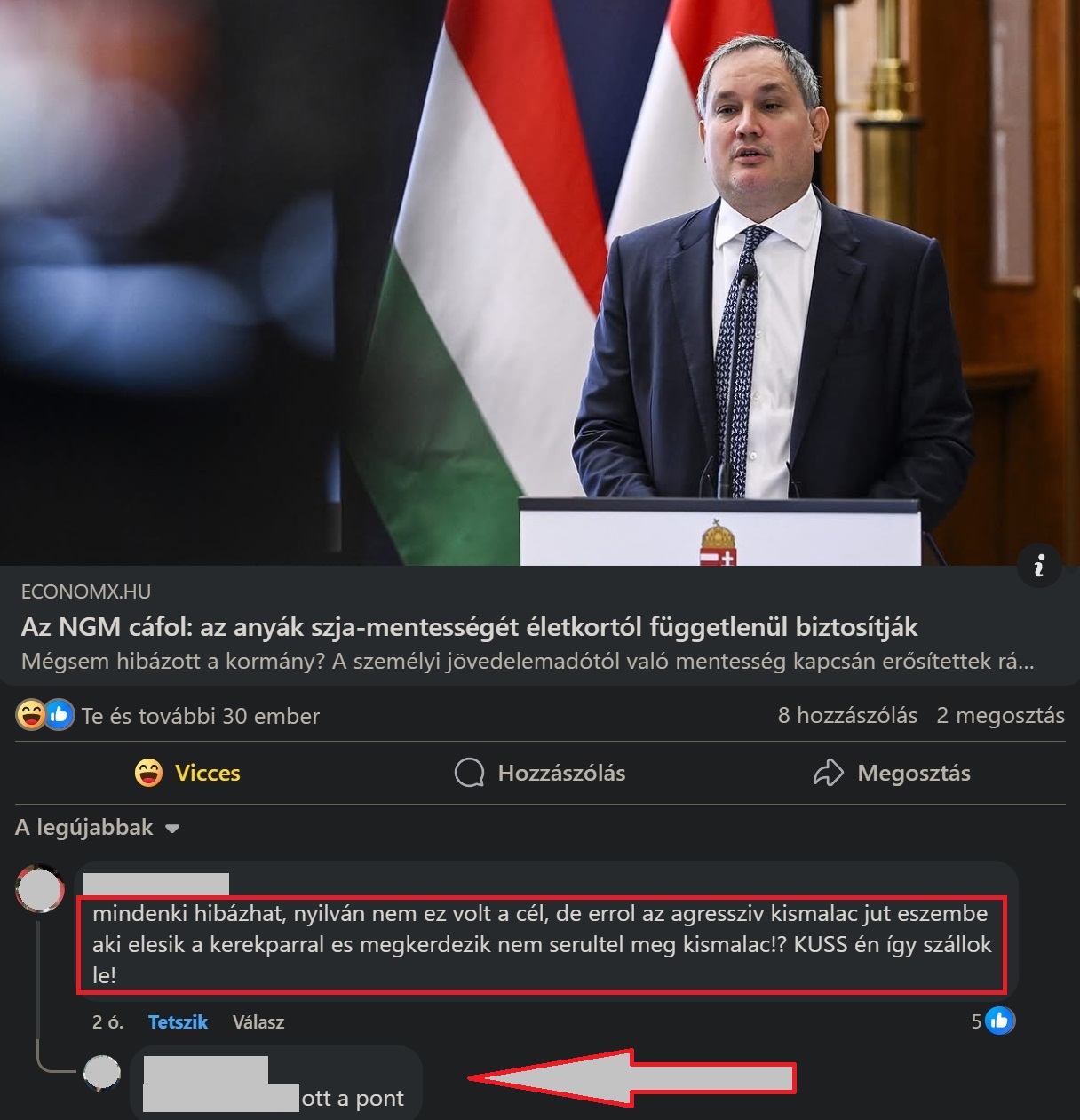Click the speech bubble Hozzászólás icon
1080x1120 pixels.
coord(469,773)
